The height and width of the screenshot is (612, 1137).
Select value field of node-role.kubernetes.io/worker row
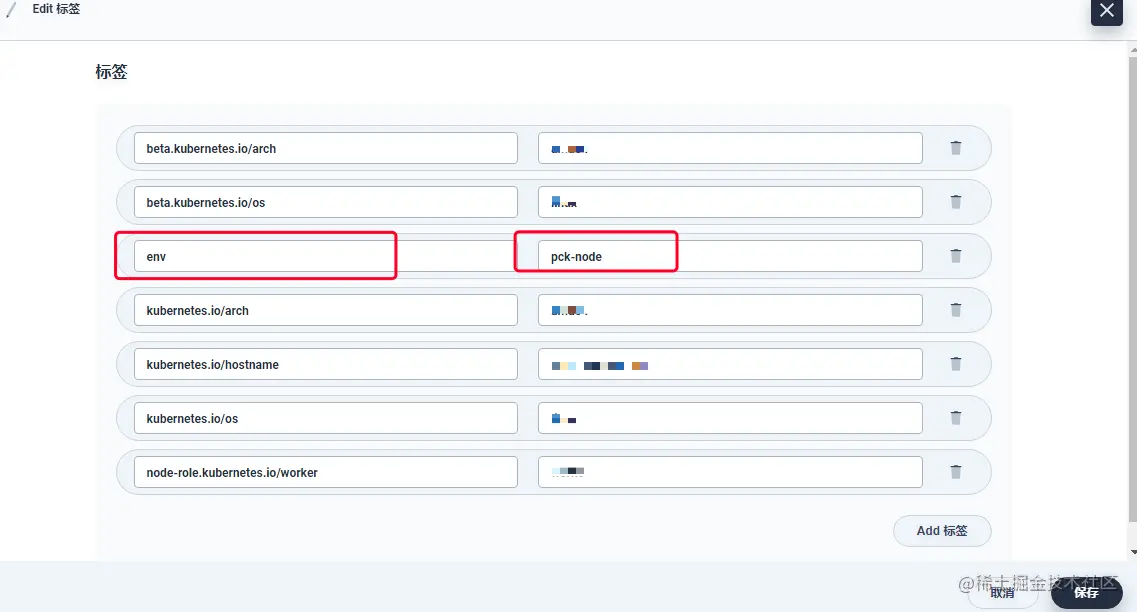click(730, 472)
